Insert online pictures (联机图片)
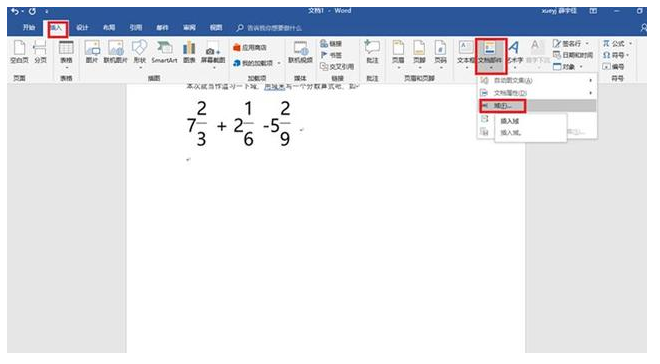Screen dimensions: 660x364 click(x=115, y=52)
